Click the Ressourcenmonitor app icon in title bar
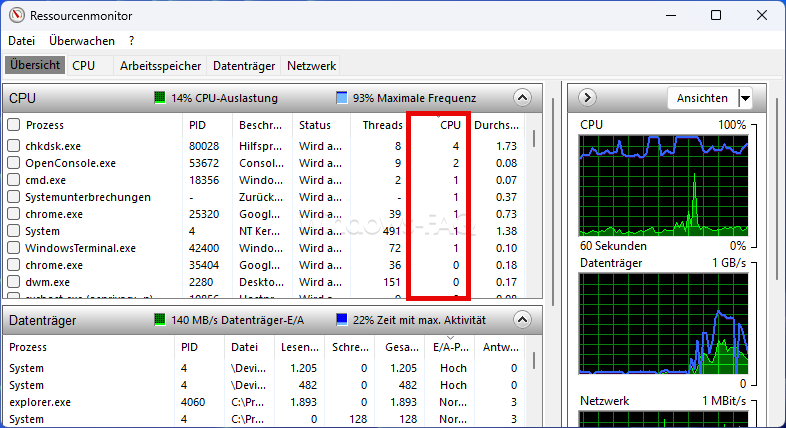 click(17, 16)
